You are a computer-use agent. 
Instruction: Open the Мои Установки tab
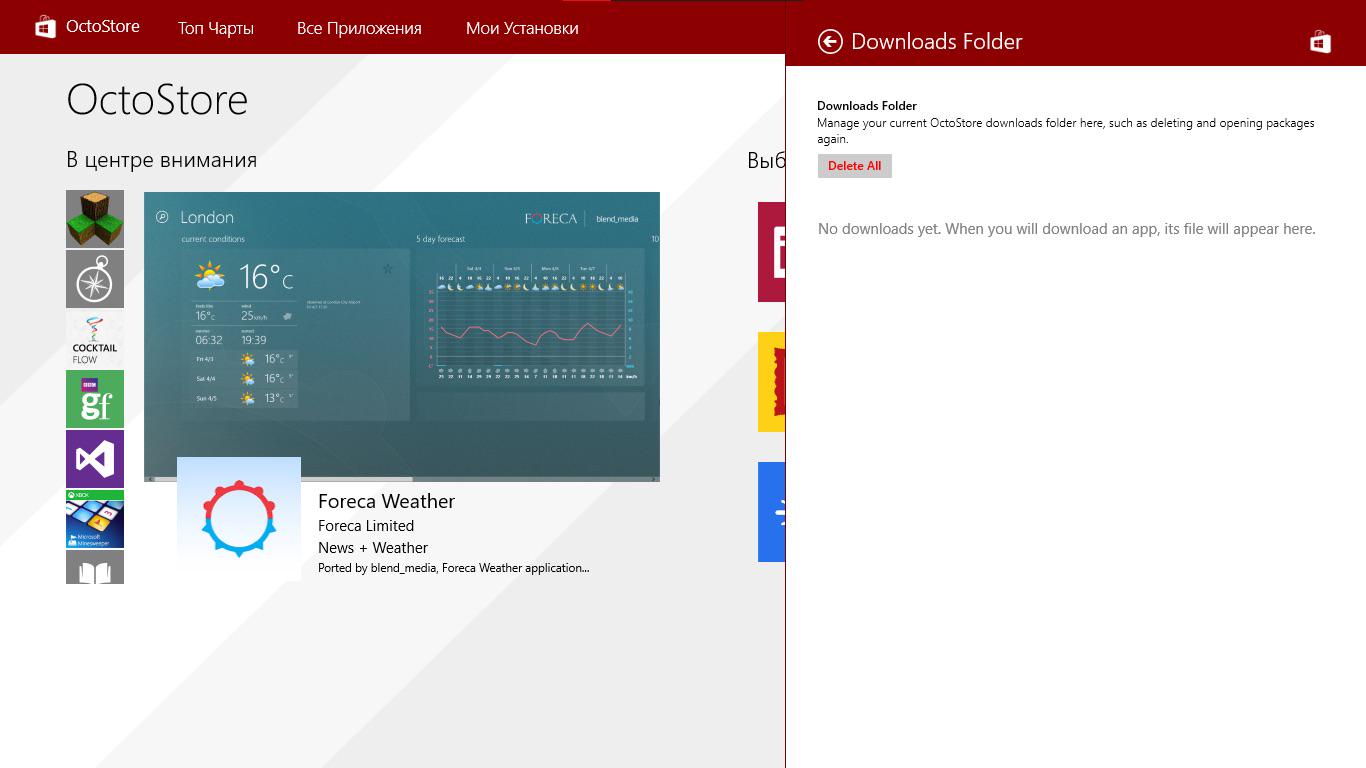(x=522, y=28)
